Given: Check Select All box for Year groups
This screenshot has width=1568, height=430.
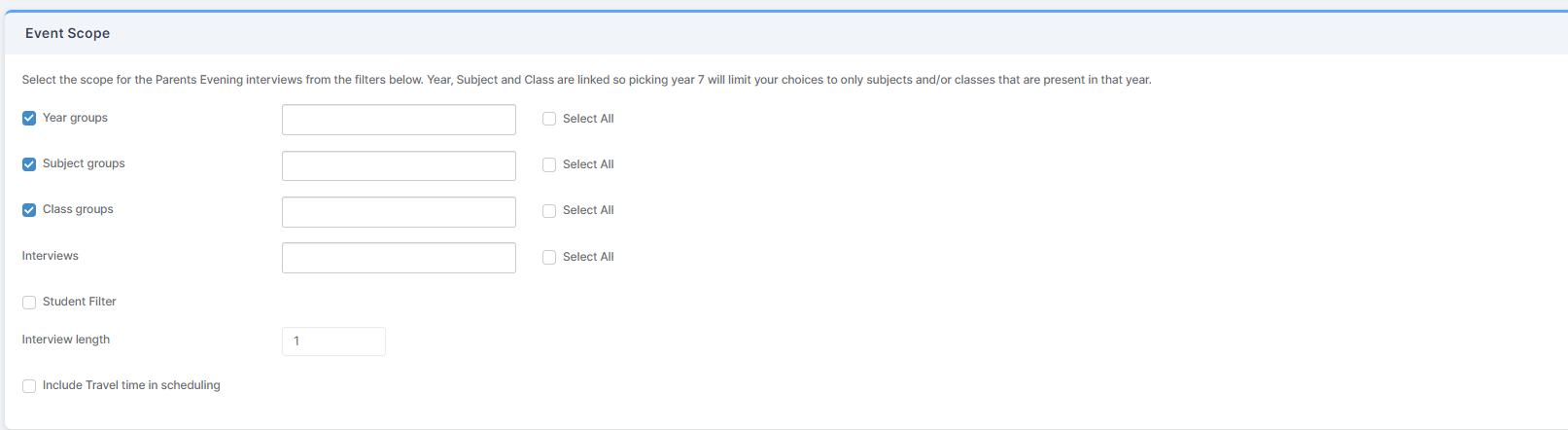Looking at the screenshot, I should click(x=549, y=119).
